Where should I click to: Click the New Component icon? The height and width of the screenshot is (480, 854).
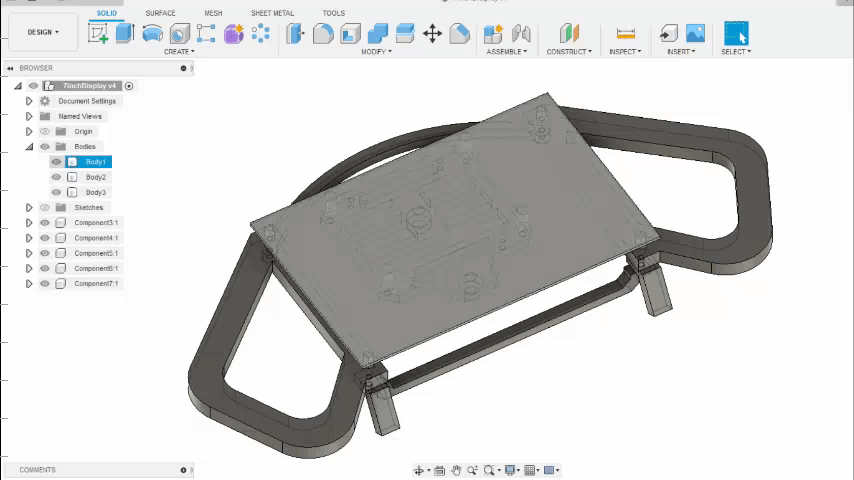pos(493,34)
